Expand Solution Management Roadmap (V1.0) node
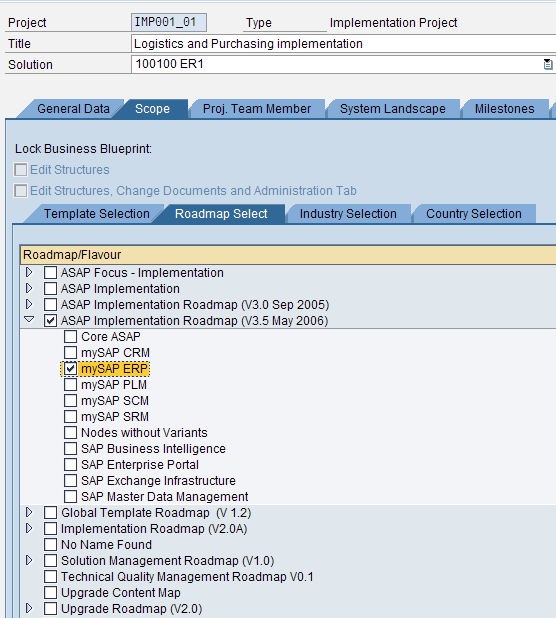Image resolution: width=556 pixels, height=618 pixels. point(29,560)
